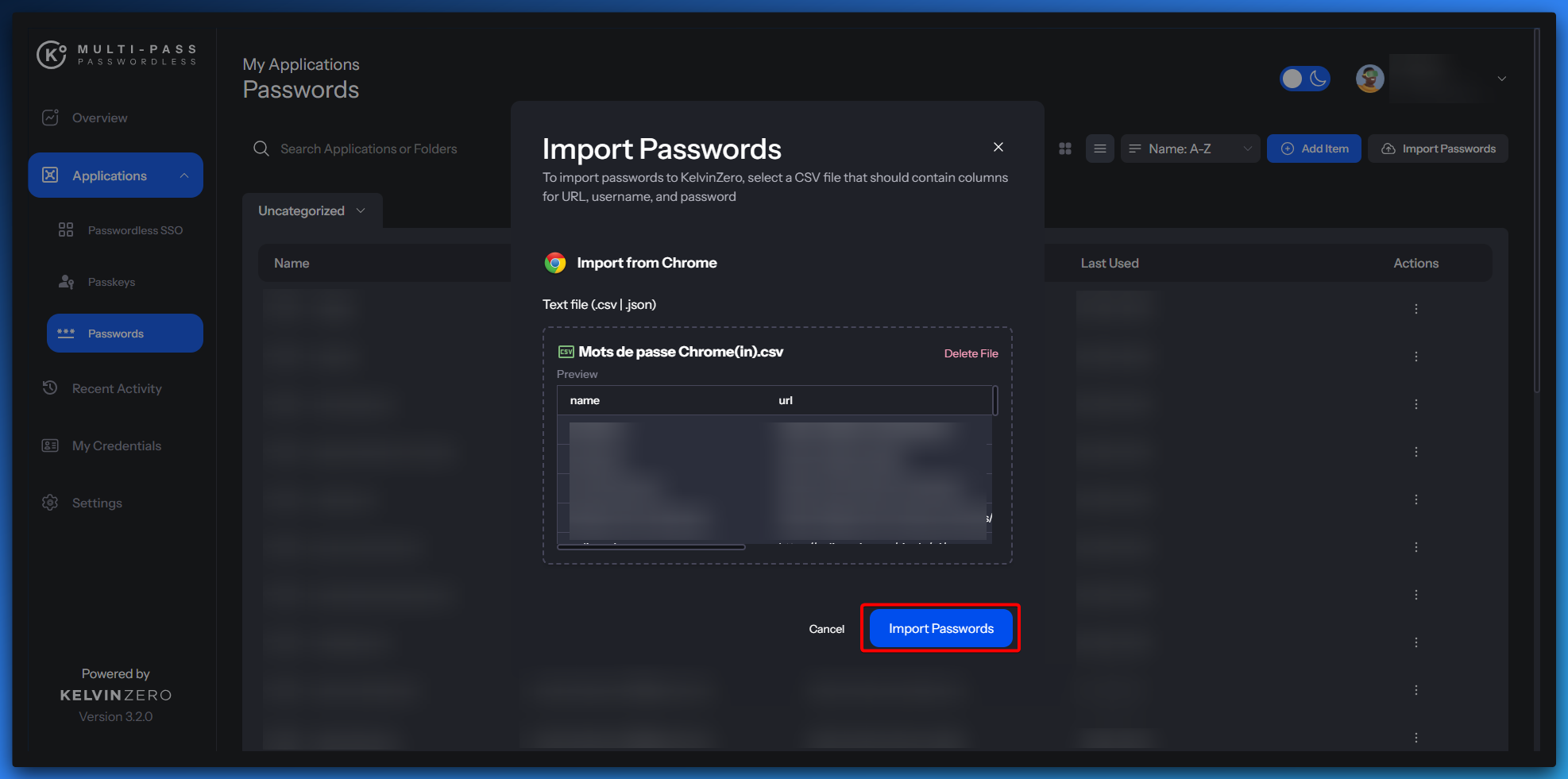This screenshot has width=1568, height=779.
Task: Open actions menu for first password row
Action: pyautogui.click(x=1415, y=309)
